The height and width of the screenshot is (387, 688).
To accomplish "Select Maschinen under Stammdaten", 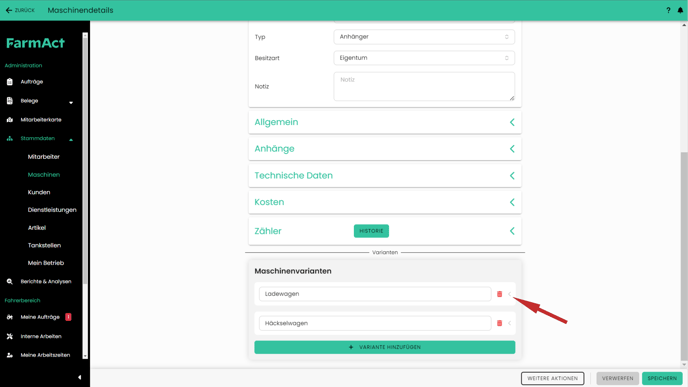I will pyautogui.click(x=43, y=175).
